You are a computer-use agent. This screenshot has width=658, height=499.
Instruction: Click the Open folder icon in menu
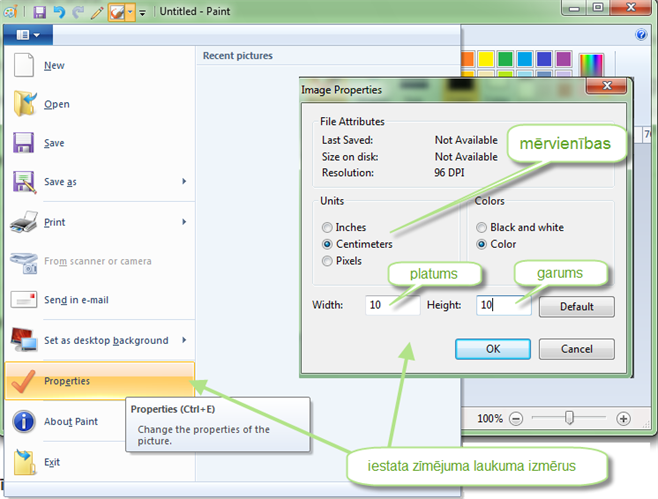point(26,104)
